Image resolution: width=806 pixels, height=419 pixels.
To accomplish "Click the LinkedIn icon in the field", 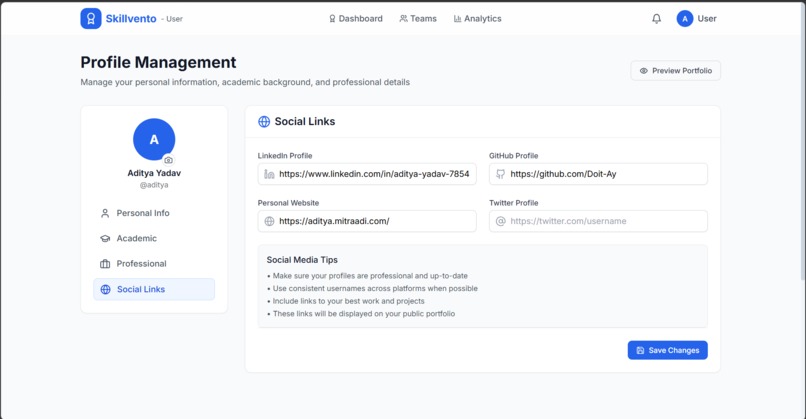I will (269, 174).
